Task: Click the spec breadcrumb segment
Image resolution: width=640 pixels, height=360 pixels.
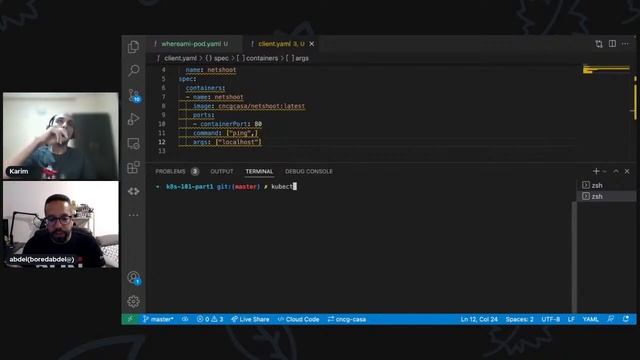Action: [x=217, y=58]
